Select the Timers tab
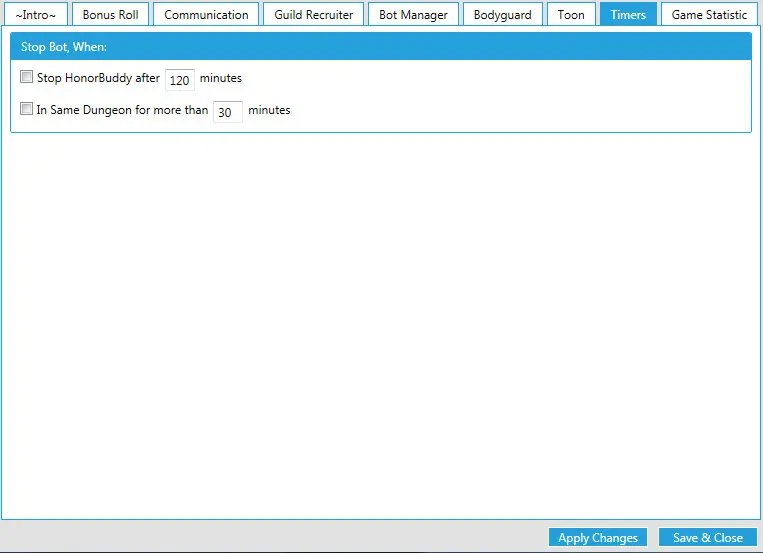 click(x=628, y=14)
